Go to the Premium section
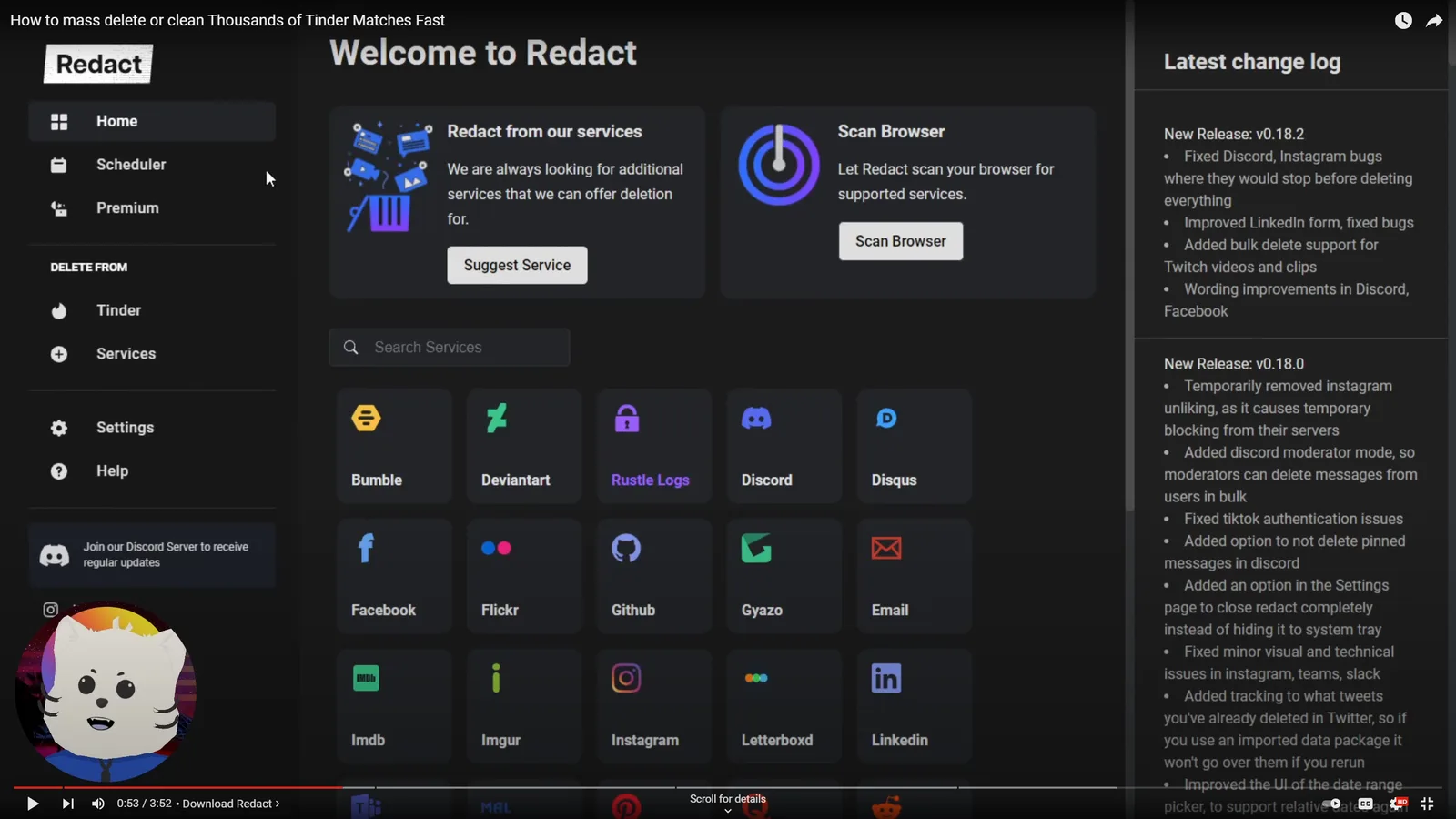Viewport: 1456px width, 819px height. (152, 208)
